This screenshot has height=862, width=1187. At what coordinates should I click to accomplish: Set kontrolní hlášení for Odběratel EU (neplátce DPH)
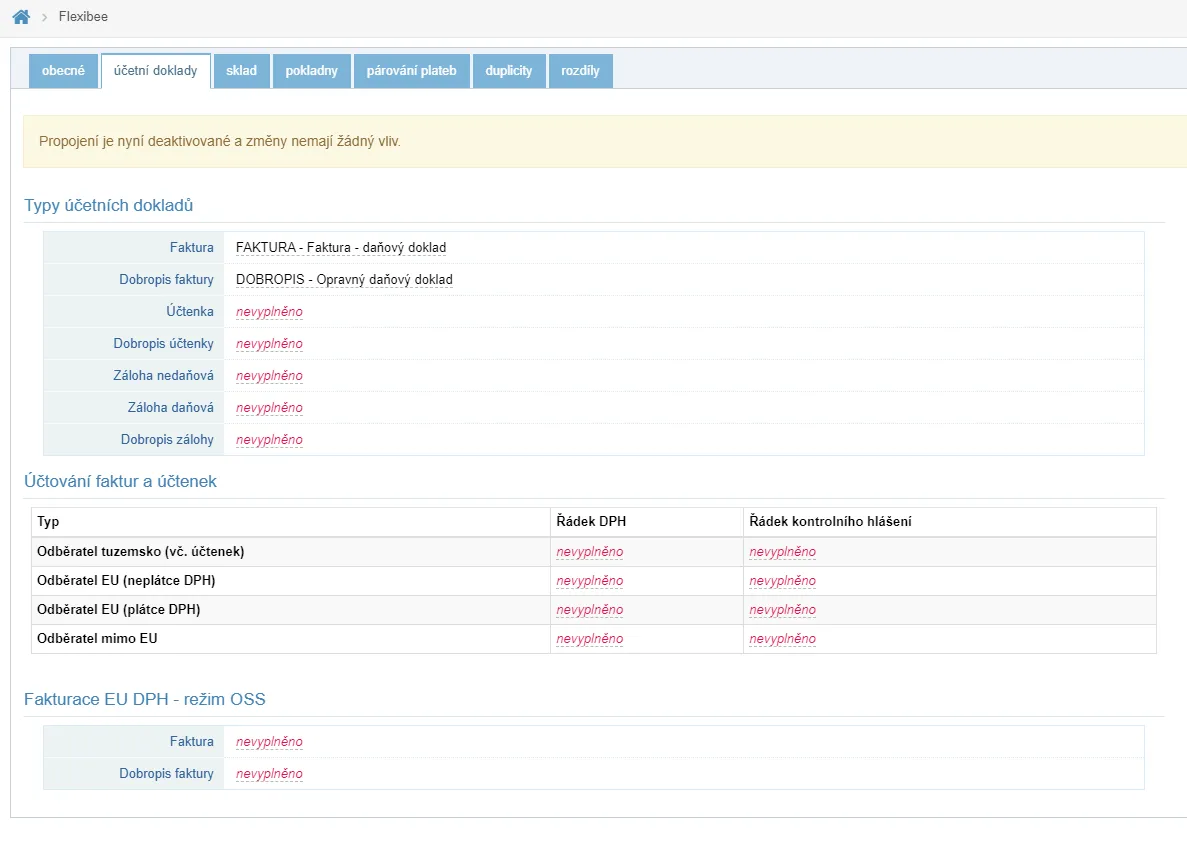pos(783,580)
